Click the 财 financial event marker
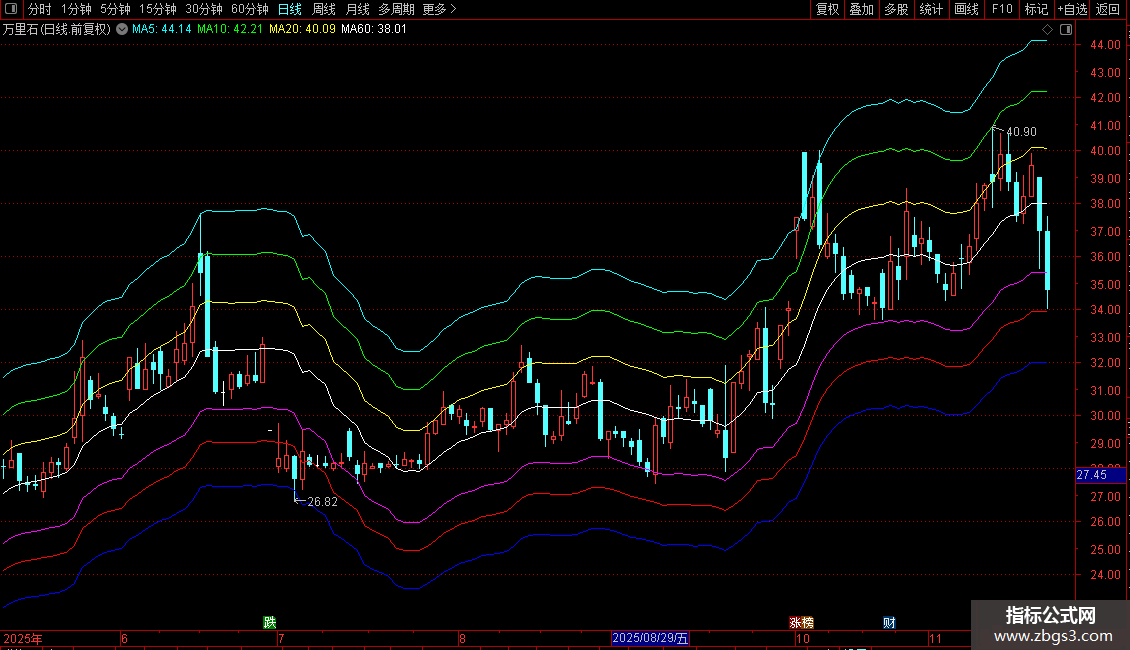 [889, 622]
